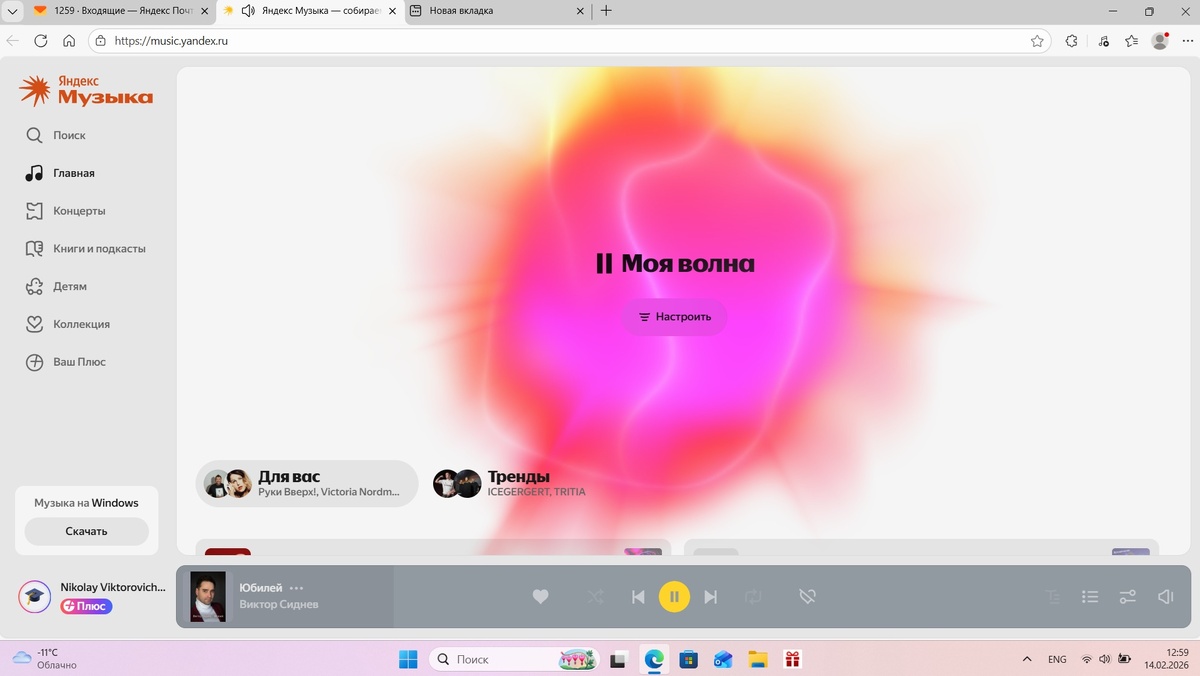Click the taskbar search field Поиск
Image resolution: width=1200 pixels, height=676 pixels.
coord(515,659)
